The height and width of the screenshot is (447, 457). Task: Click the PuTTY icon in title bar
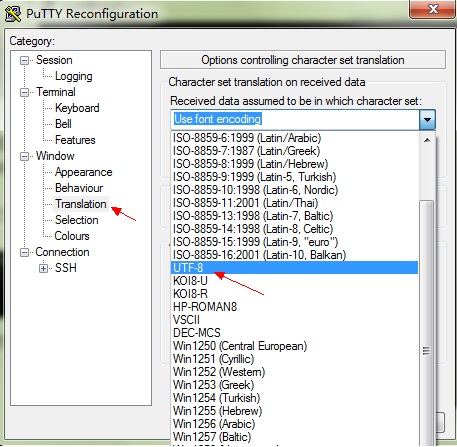click(13, 14)
